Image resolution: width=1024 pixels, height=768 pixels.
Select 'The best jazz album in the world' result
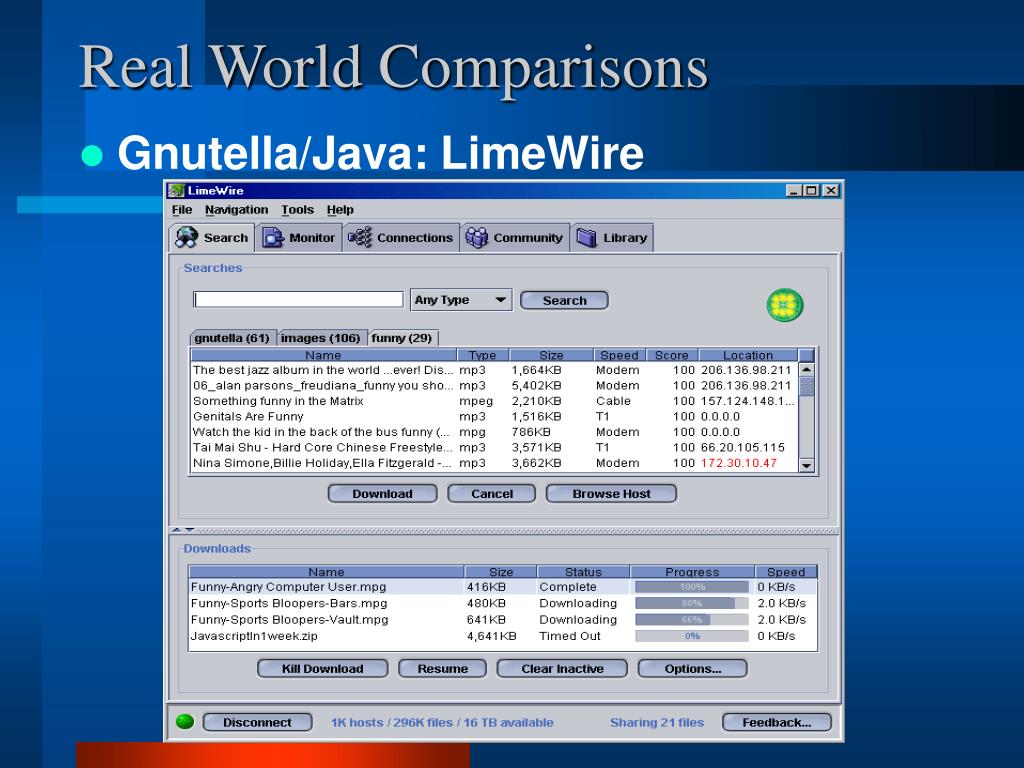click(x=494, y=370)
